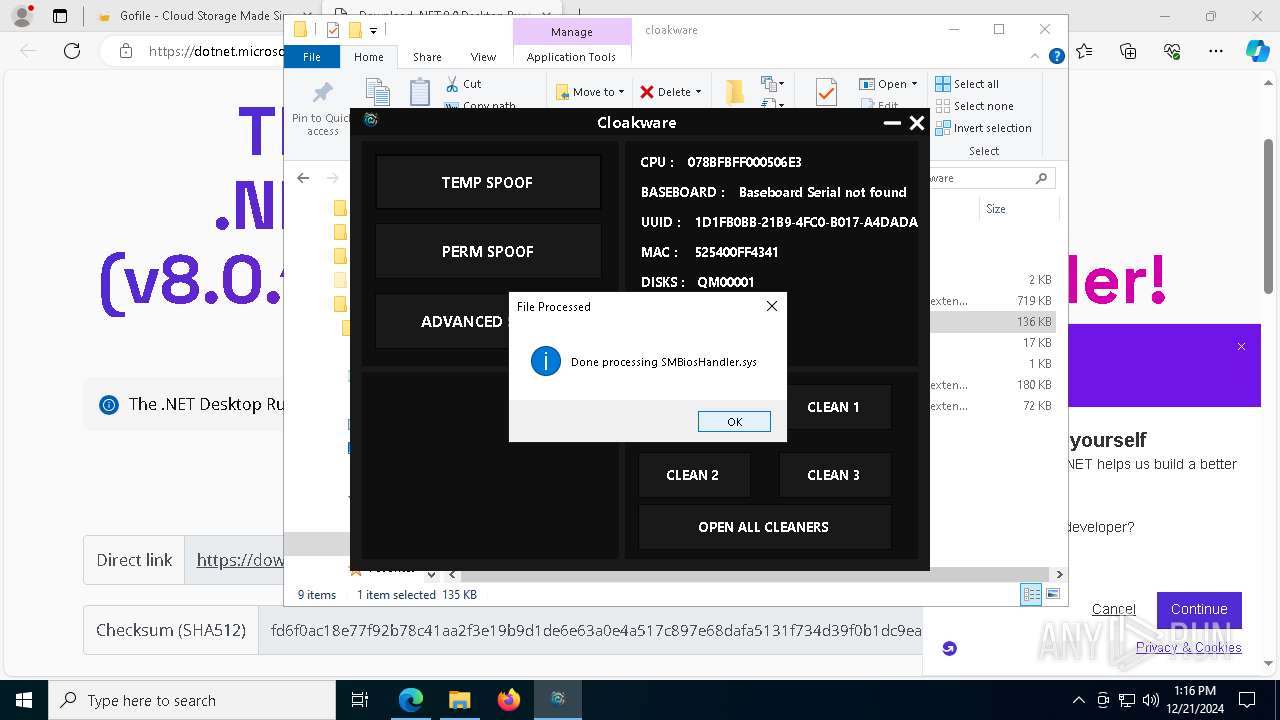This screenshot has height=720, width=1280.
Task: Open File Explorer from taskbar
Action: 459,700
